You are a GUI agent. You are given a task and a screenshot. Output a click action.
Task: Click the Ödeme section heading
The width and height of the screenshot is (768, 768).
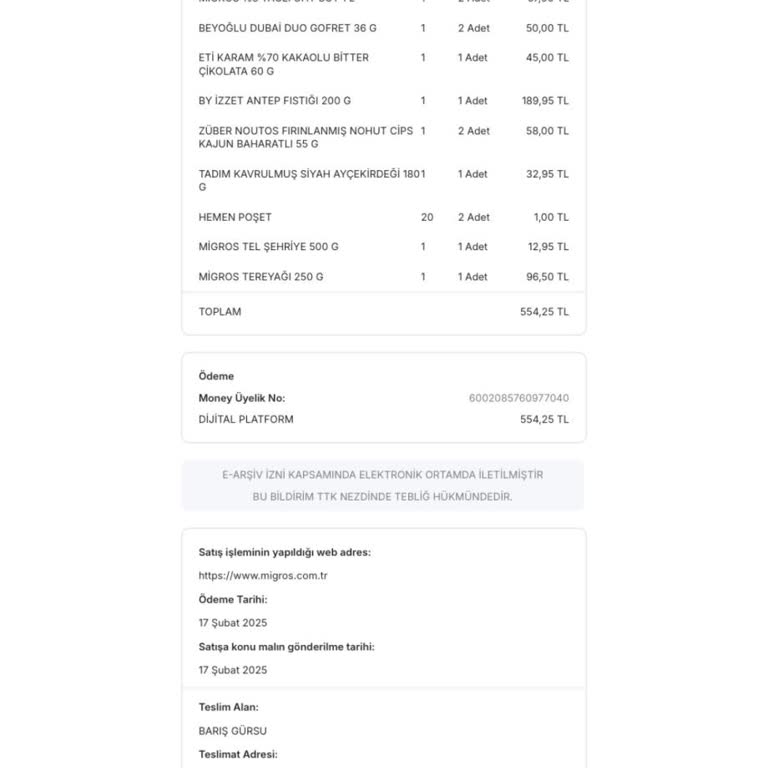pyautogui.click(x=216, y=376)
